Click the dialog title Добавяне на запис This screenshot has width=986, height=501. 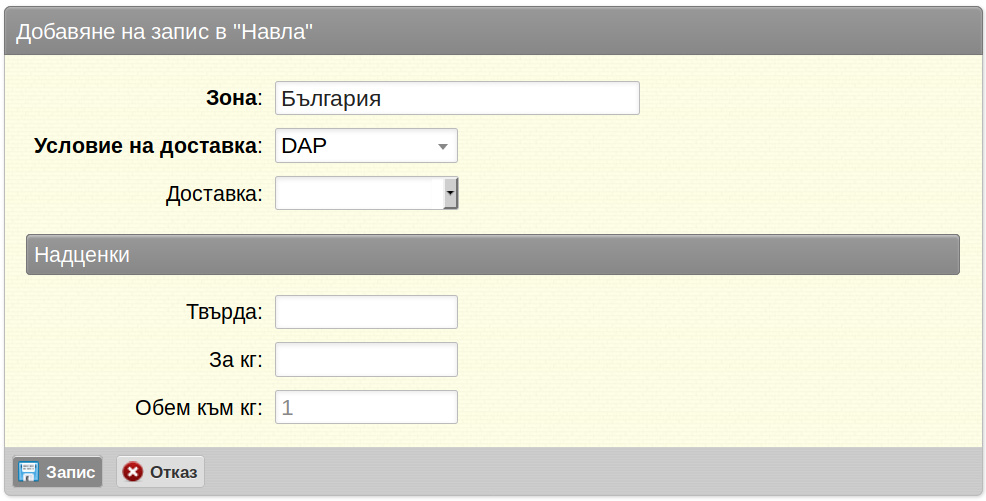pyautogui.click(x=165, y=31)
